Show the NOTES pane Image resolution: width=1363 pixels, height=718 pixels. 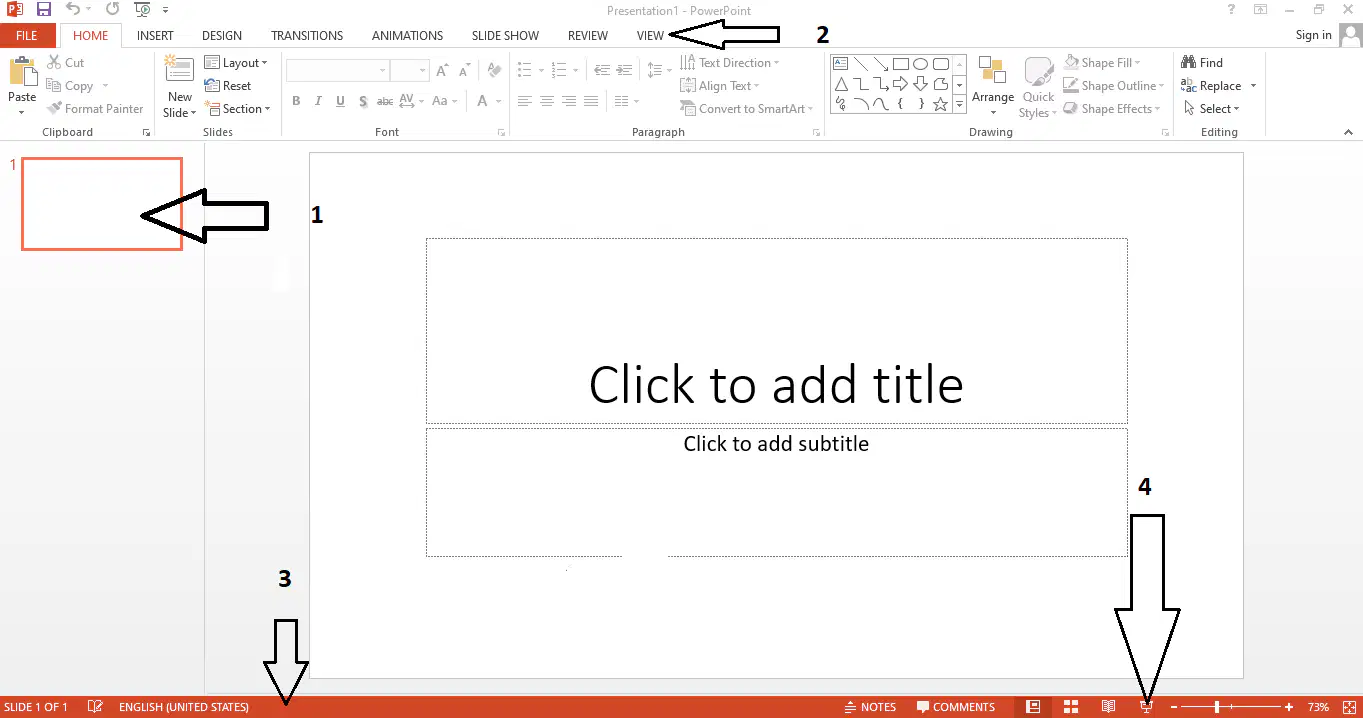[x=870, y=707]
